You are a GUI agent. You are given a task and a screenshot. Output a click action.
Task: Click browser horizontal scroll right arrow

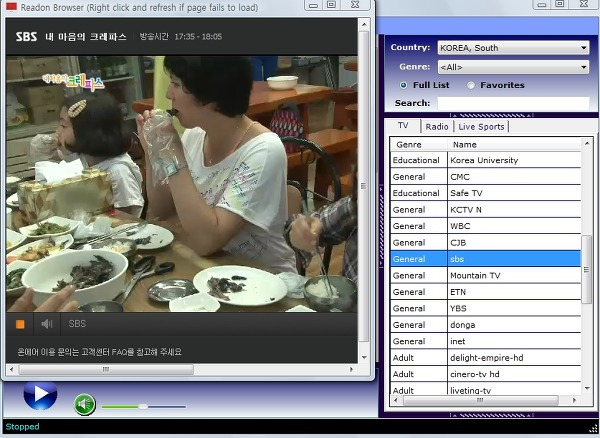coord(351,370)
